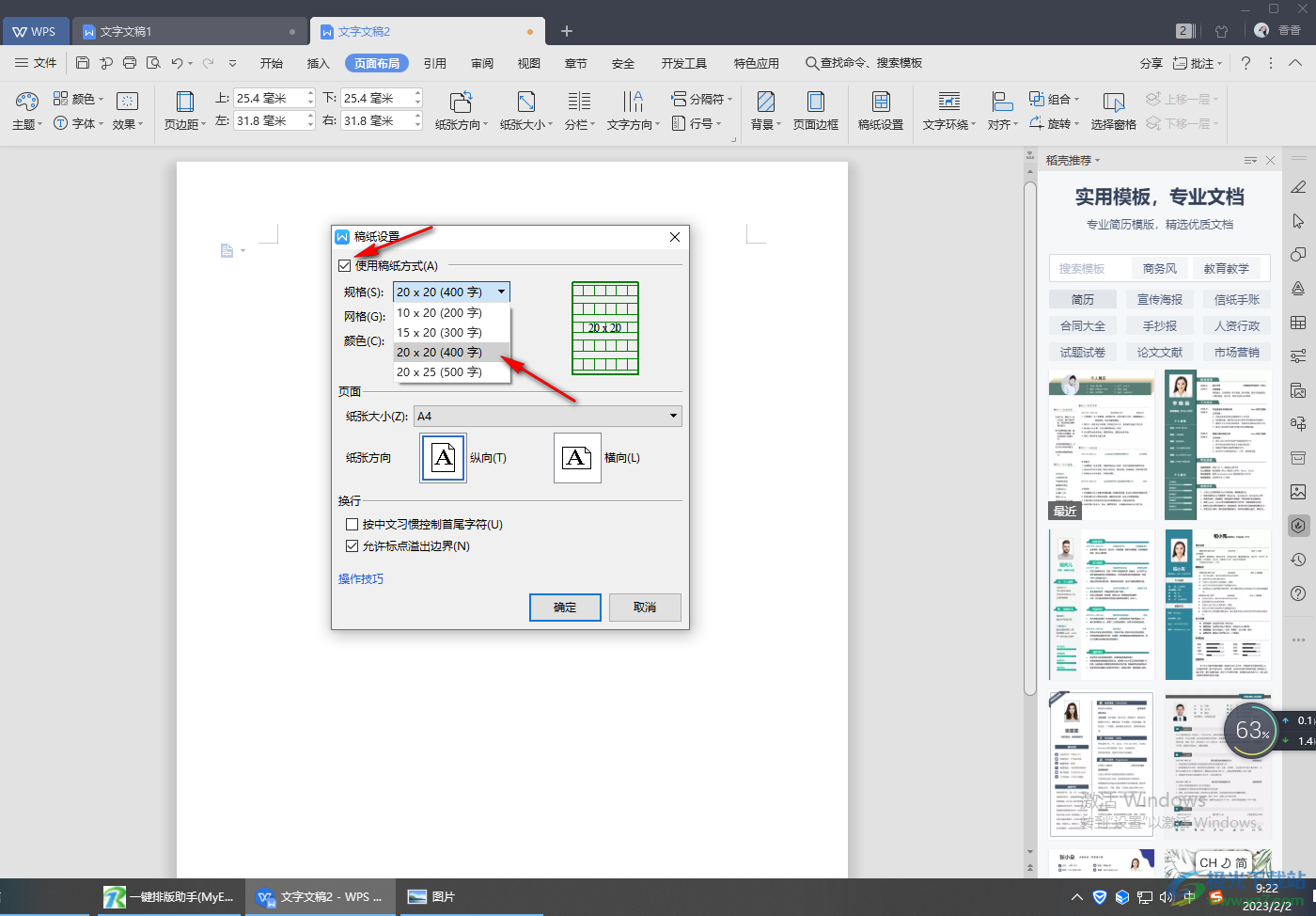This screenshot has width=1316, height=916.
Task: Click the Print Preview icon
Action: 152,63
